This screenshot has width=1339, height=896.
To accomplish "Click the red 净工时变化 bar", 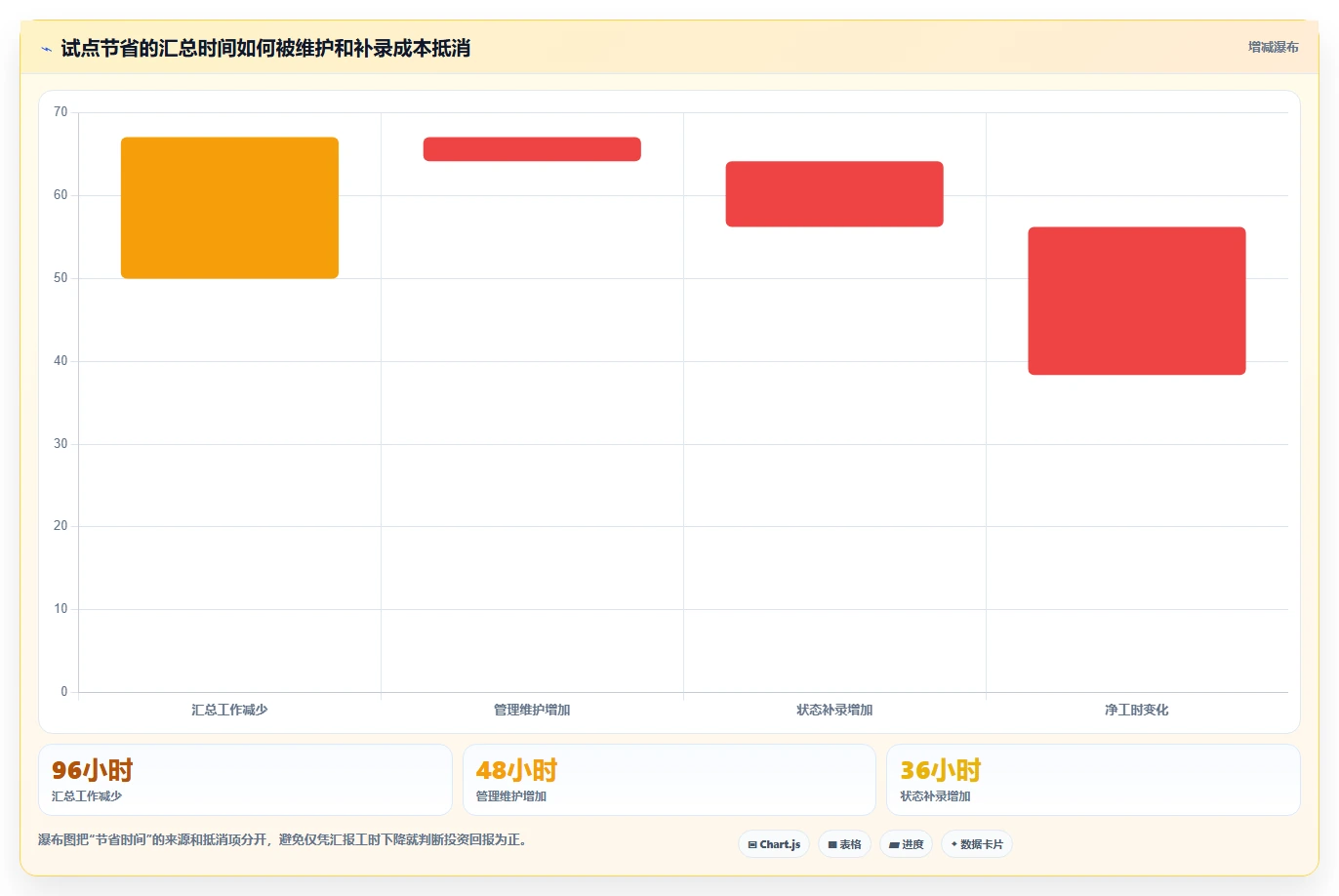I will pos(1137,301).
